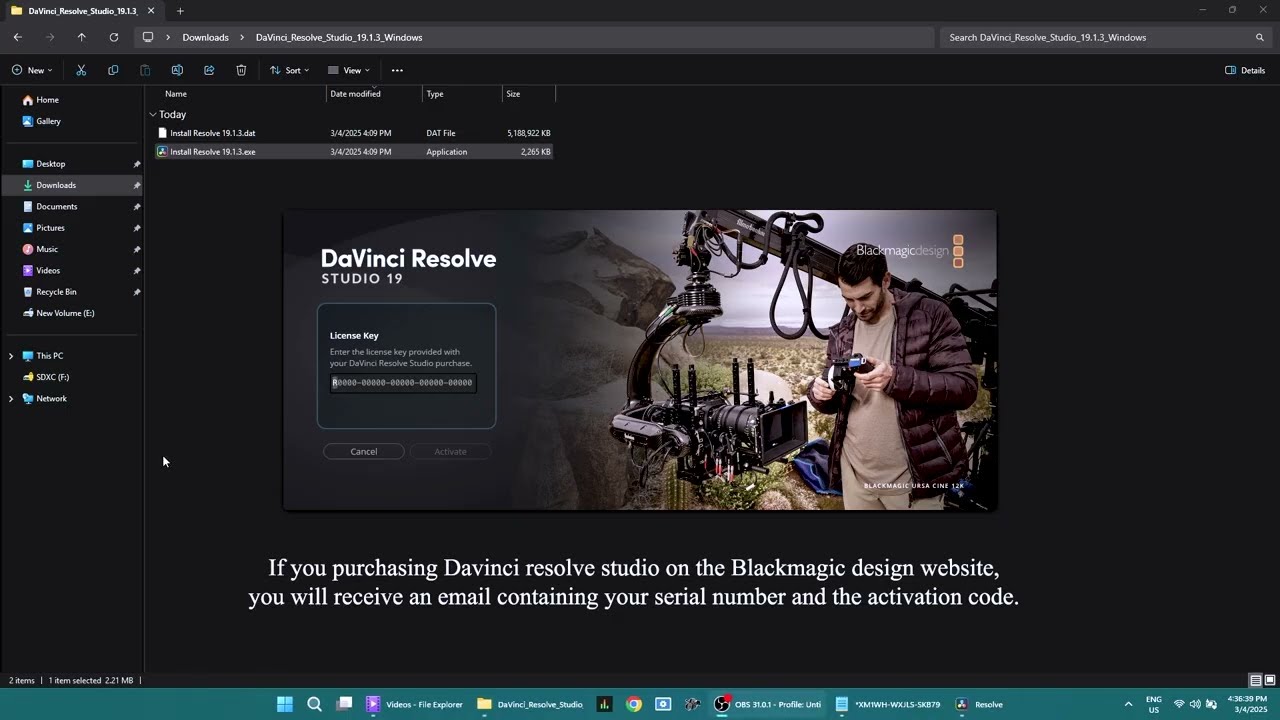Image resolution: width=1280 pixels, height=720 pixels.
Task: Open the New item dropdown
Action: click(x=32, y=70)
